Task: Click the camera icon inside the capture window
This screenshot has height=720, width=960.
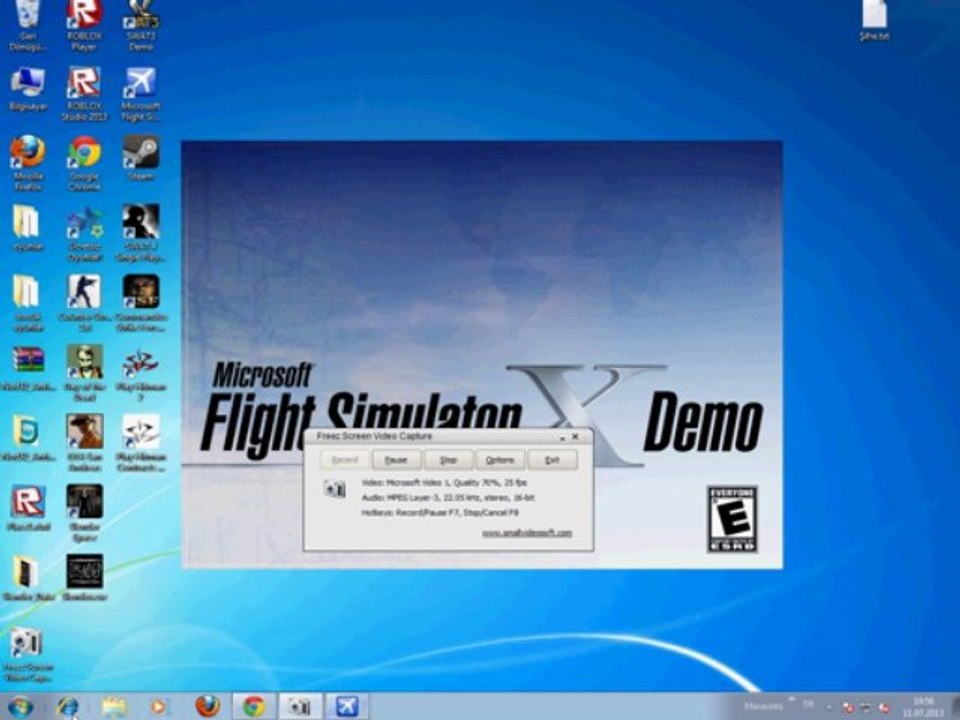Action: [334, 489]
